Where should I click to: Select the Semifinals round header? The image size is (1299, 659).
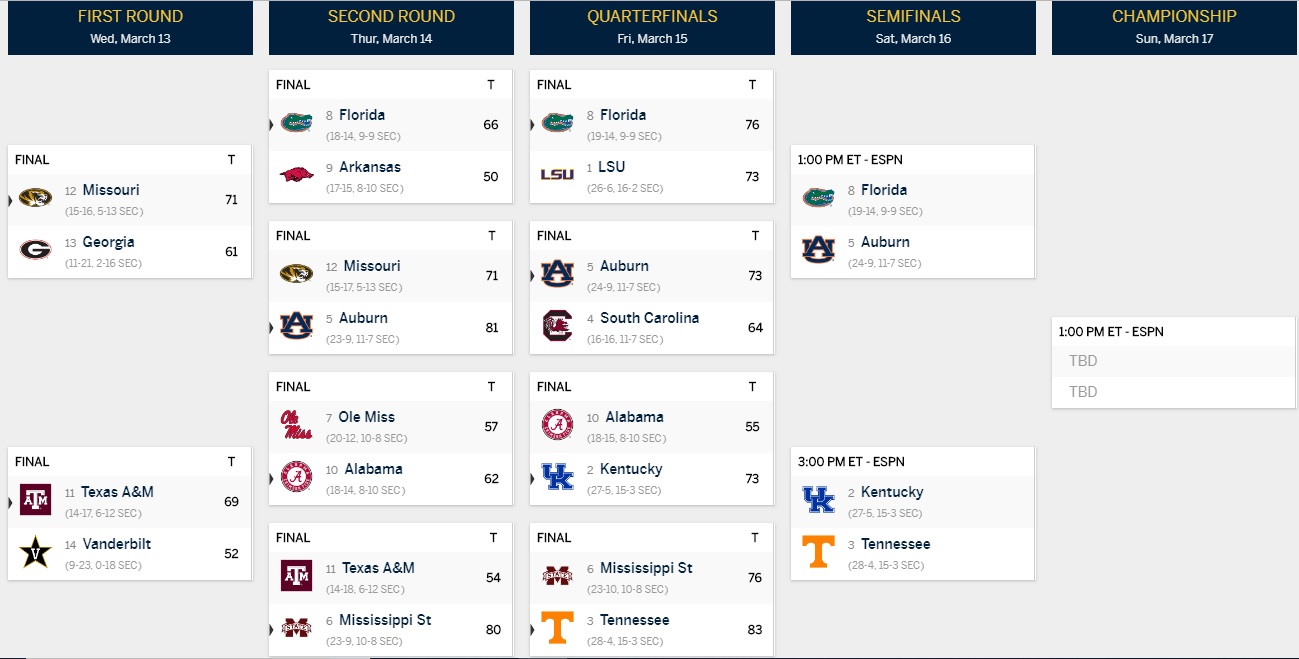[913, 27]
